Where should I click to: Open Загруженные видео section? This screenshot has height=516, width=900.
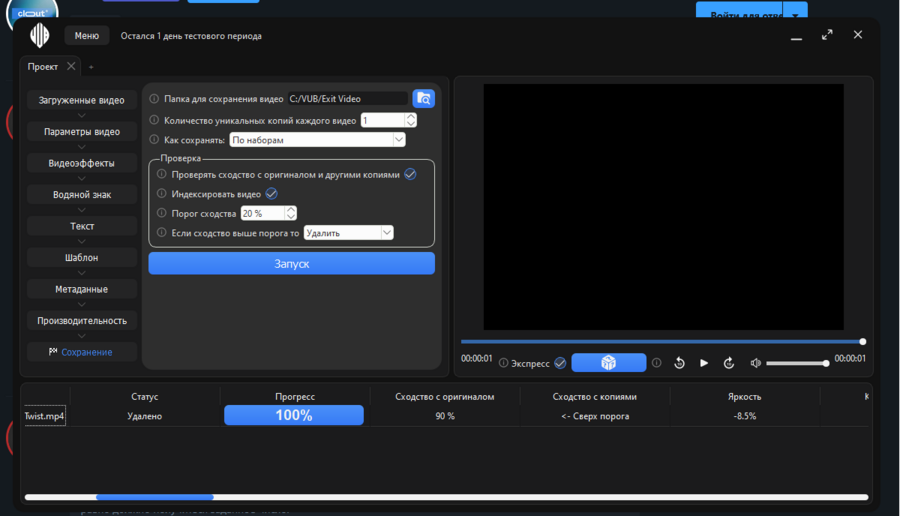click(82, 100)
